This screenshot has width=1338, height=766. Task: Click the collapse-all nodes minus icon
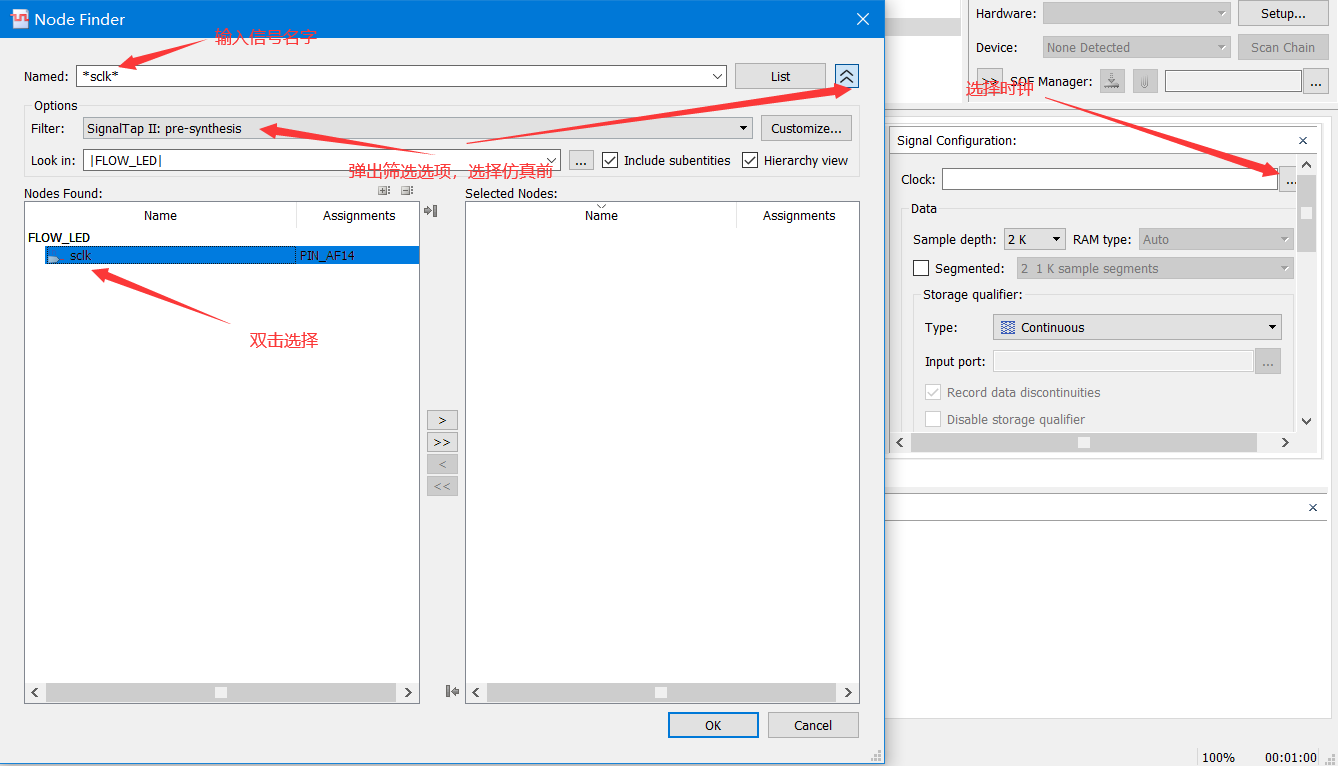pos(407,191)
